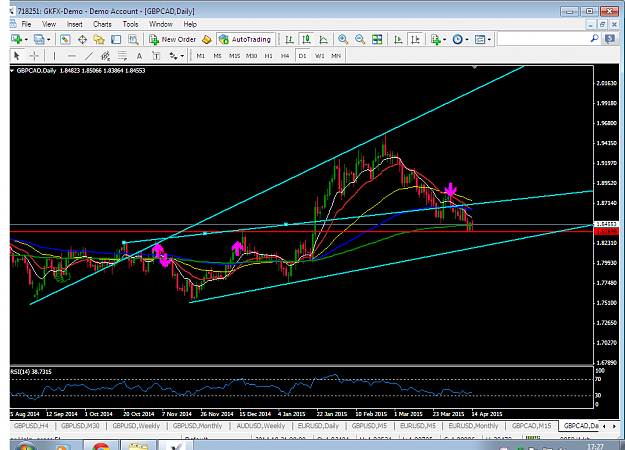Expand the Periods dropdown arrow

point(467,39)
